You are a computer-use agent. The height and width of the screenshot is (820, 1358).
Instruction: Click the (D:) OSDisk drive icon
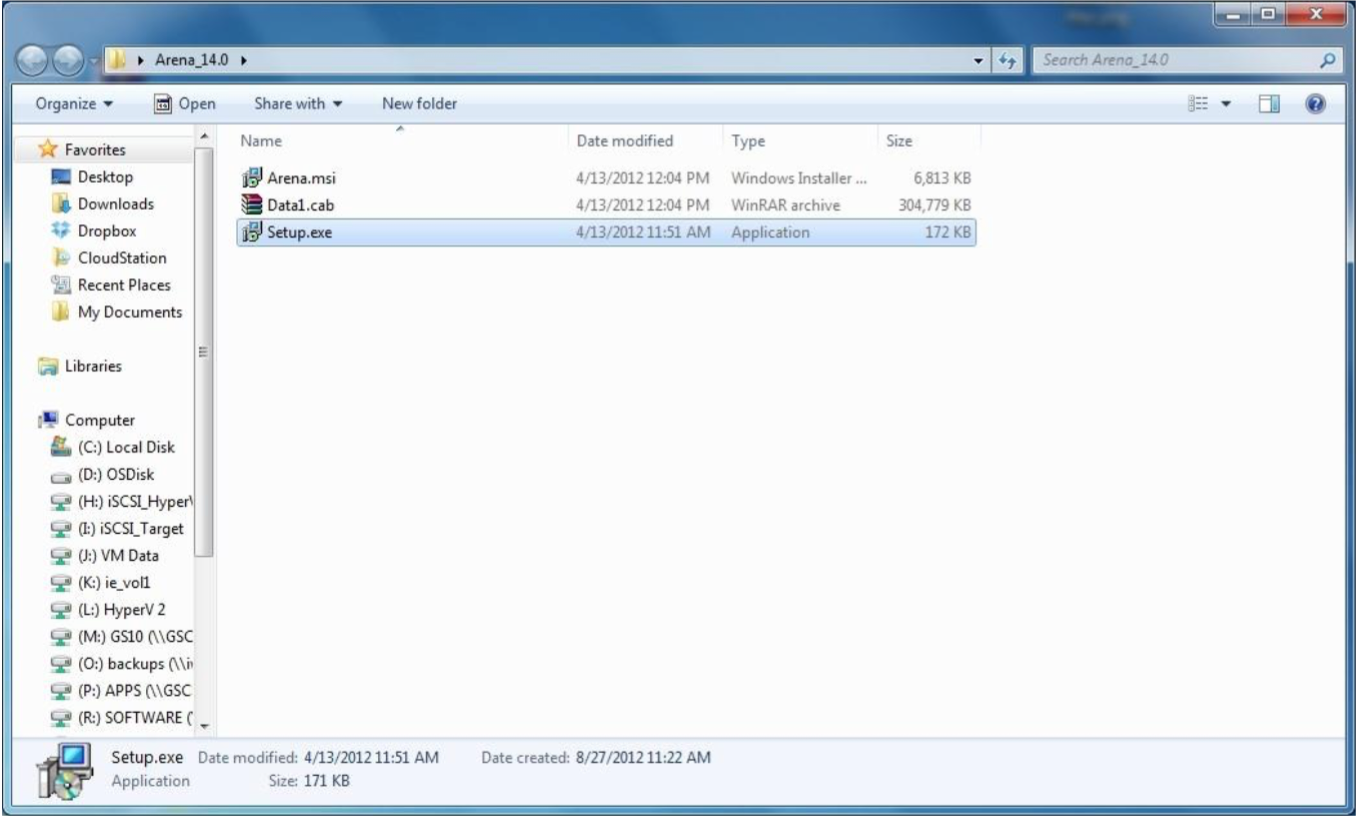59,475
